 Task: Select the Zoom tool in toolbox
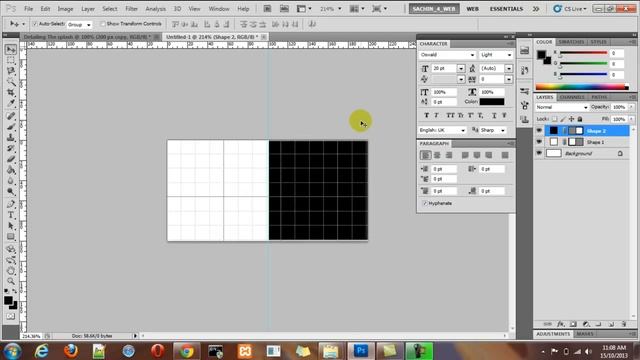pos(11,281)
